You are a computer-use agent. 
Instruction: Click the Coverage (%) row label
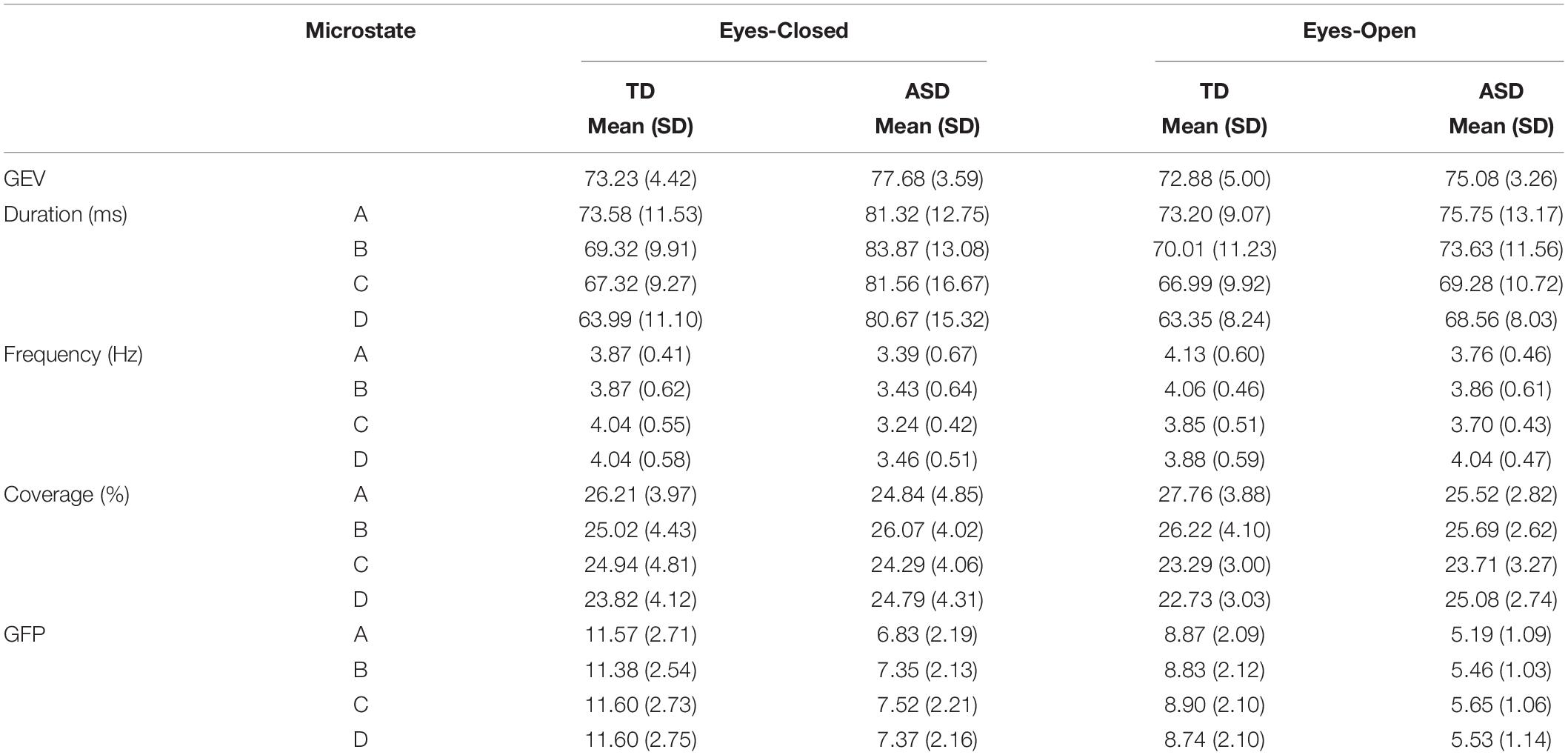[67, 494]
